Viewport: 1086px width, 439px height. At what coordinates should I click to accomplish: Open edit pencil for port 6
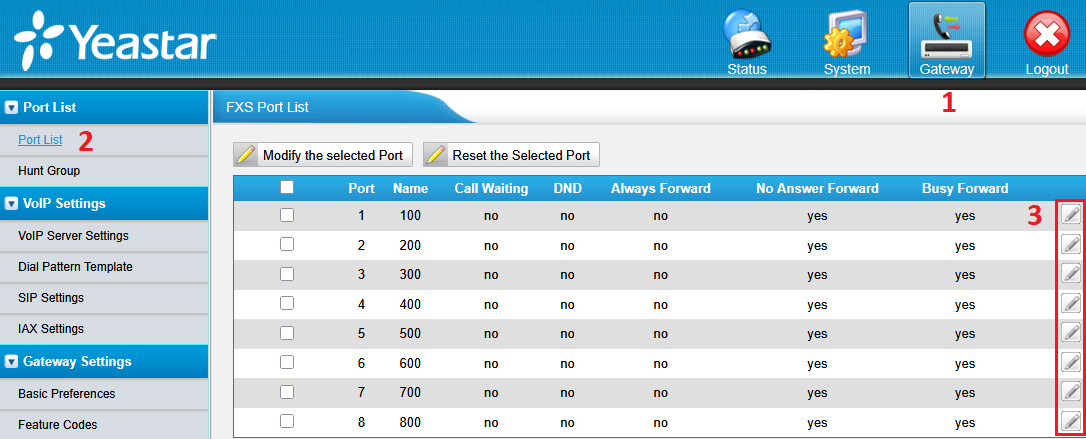click(x=1070, y=361)
